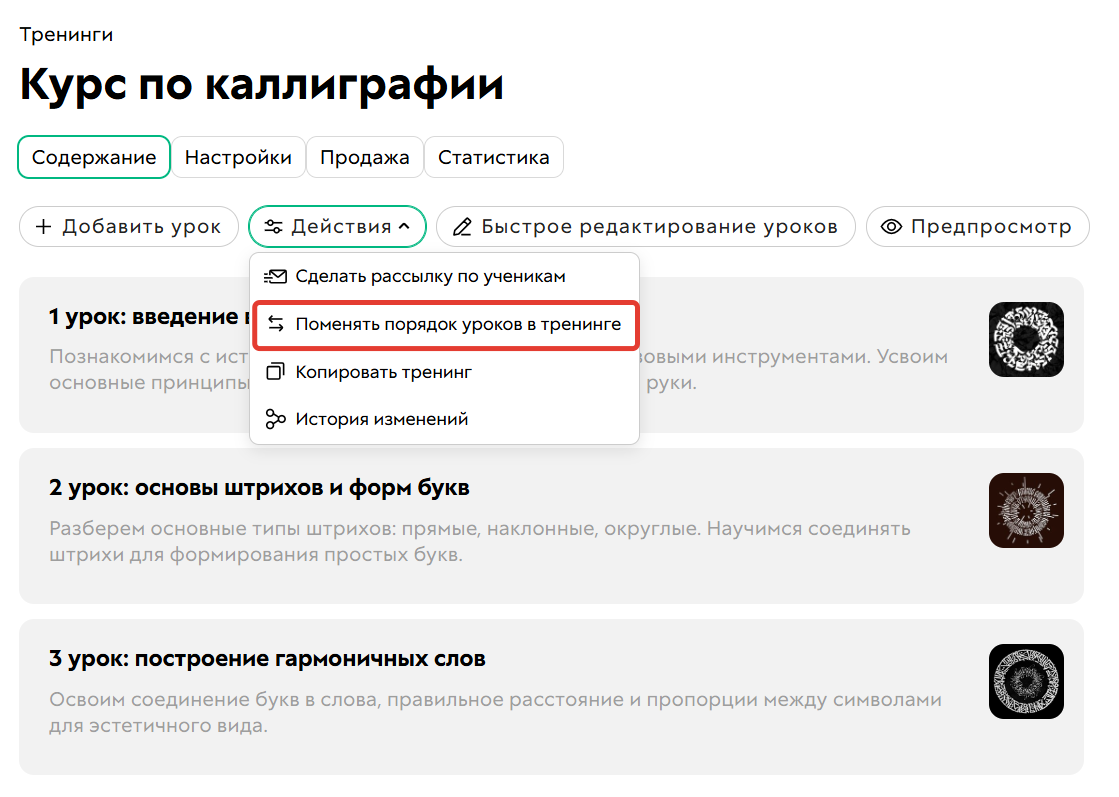Click the Предпросмотр button
Screen dimensions: 1119x797
tap(977, 226)
